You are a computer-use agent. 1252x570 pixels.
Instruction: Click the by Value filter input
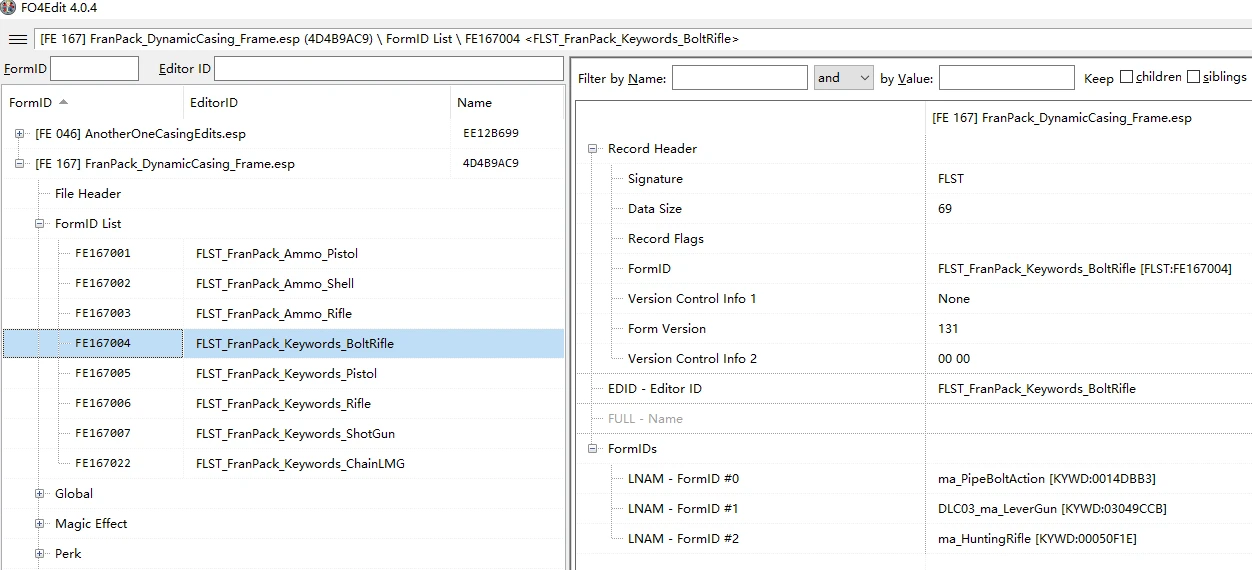click(x=1006, y=78)
